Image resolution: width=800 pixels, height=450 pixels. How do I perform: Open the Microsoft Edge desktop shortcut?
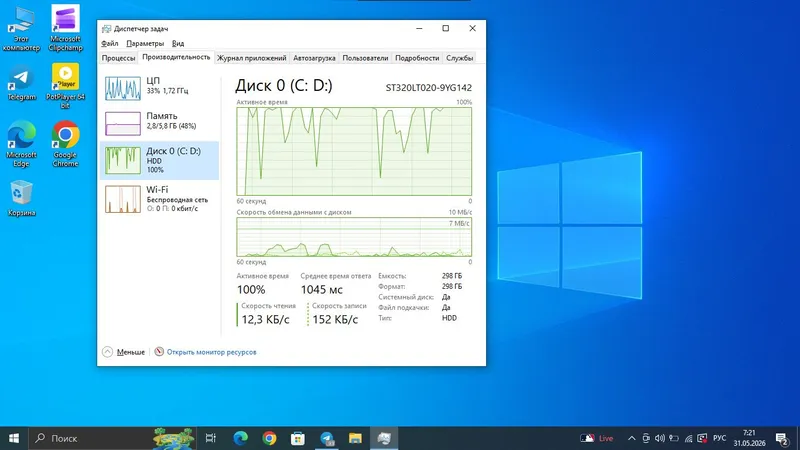[x=21, y=144]
